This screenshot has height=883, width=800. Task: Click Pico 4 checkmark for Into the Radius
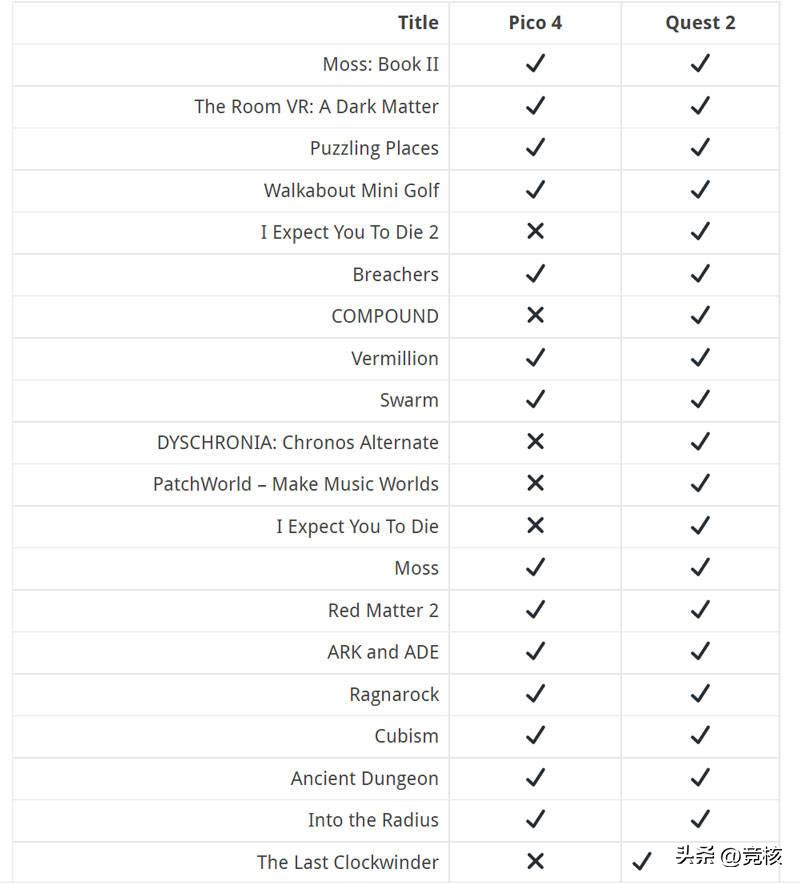[535, 820]
